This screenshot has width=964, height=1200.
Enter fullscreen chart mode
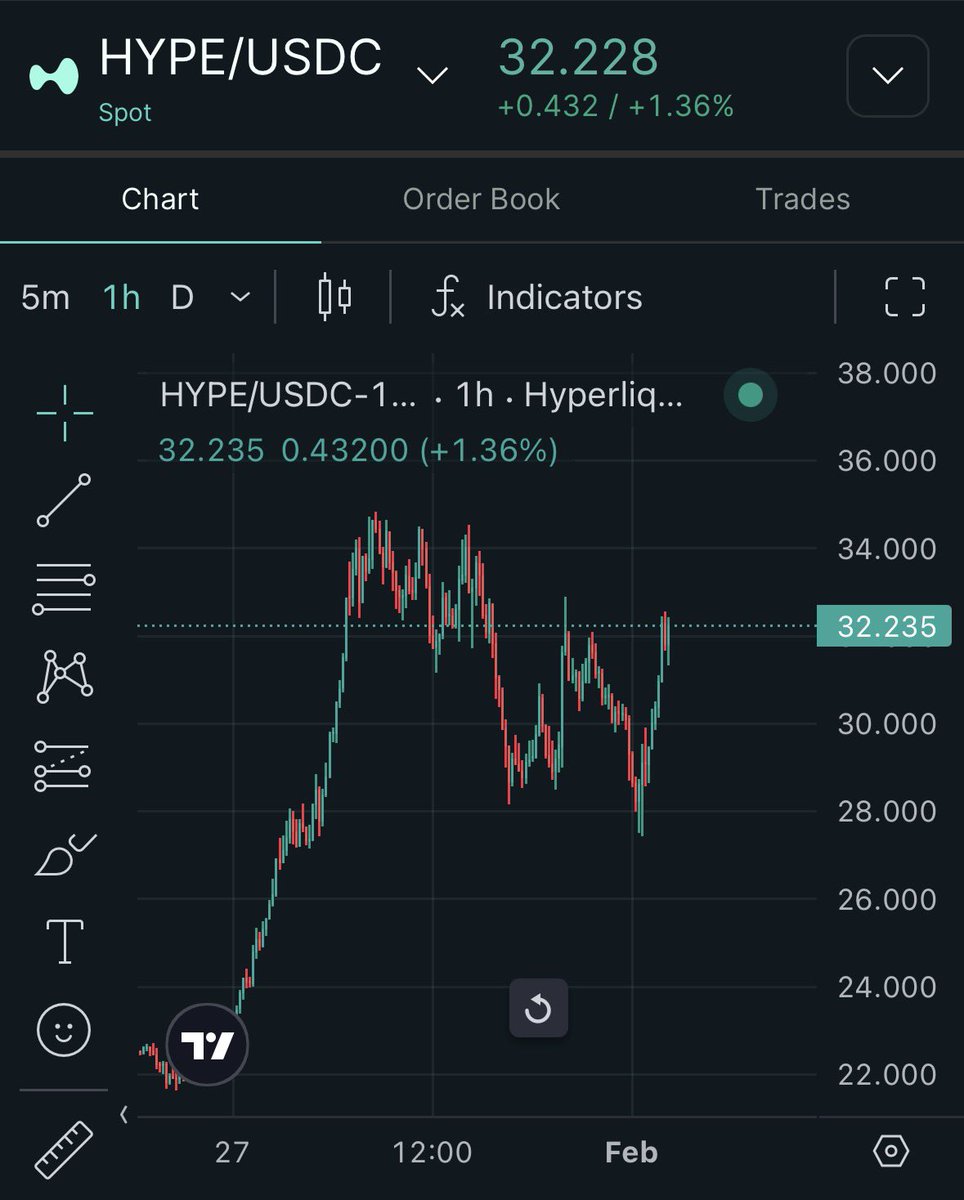pyautogui.click(x=903, y=296)
